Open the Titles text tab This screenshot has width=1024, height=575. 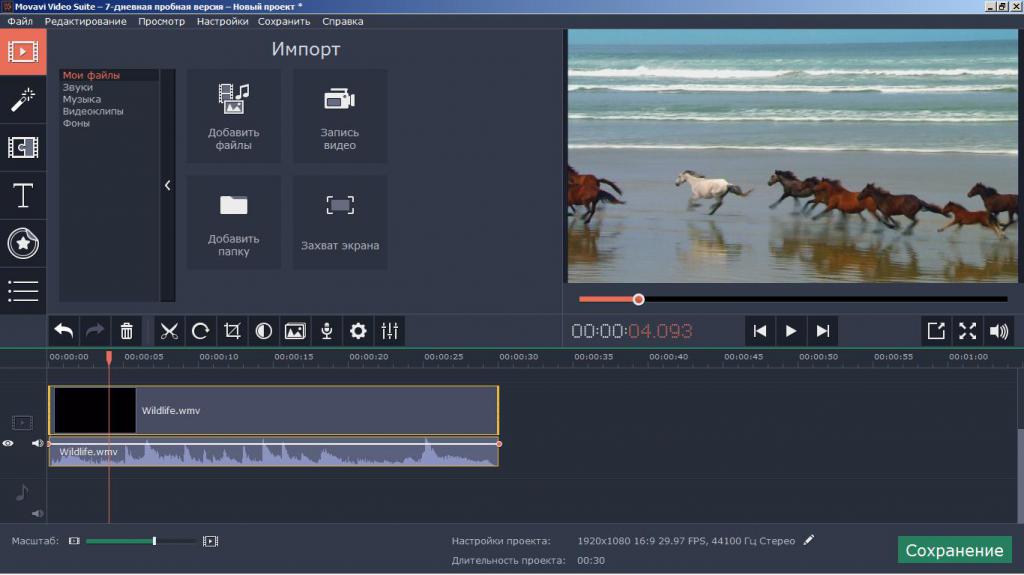pos(23,196)
